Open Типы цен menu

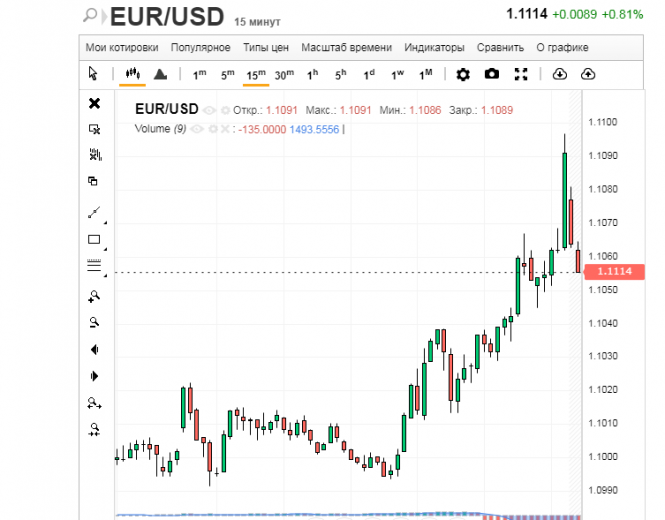[266, 48]
